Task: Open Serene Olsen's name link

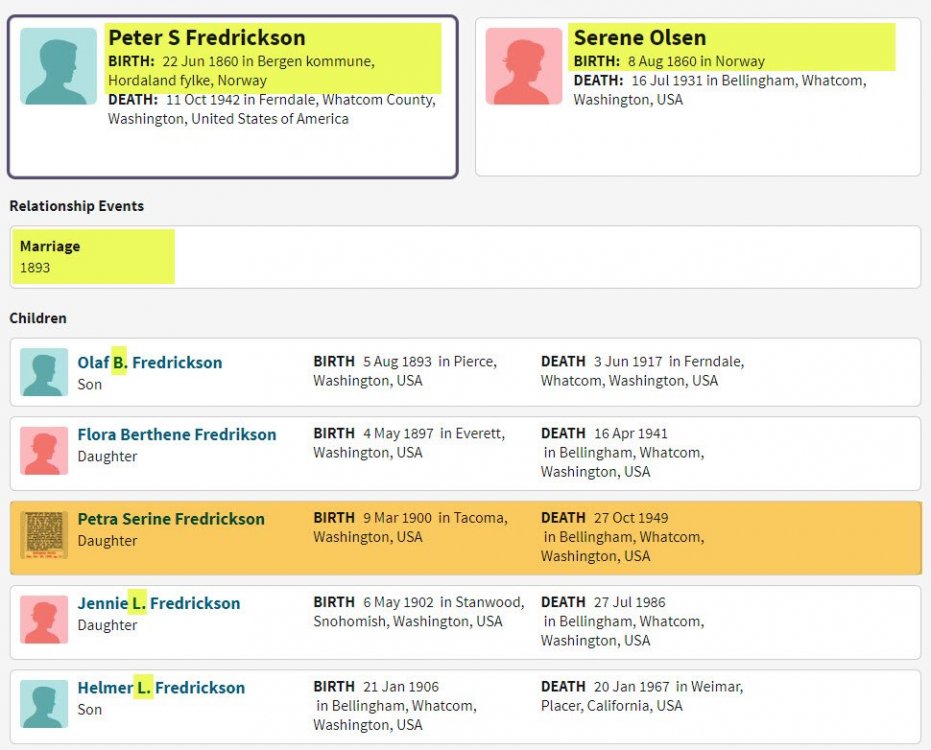Action: click(640, 38)
